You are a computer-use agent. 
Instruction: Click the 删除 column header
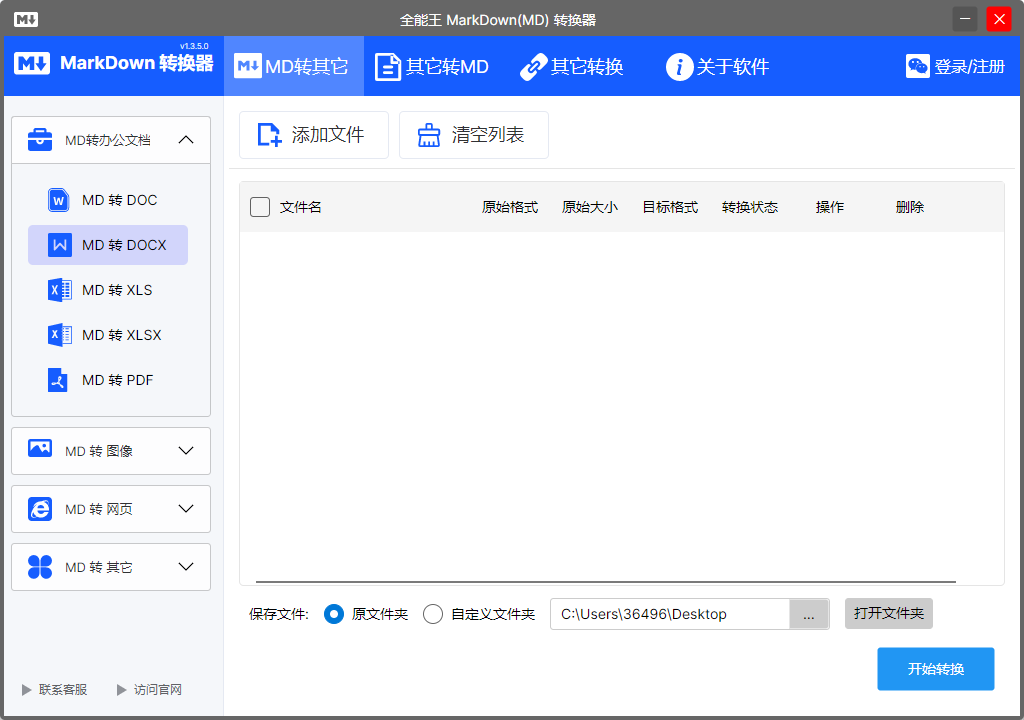click(910, 207)
